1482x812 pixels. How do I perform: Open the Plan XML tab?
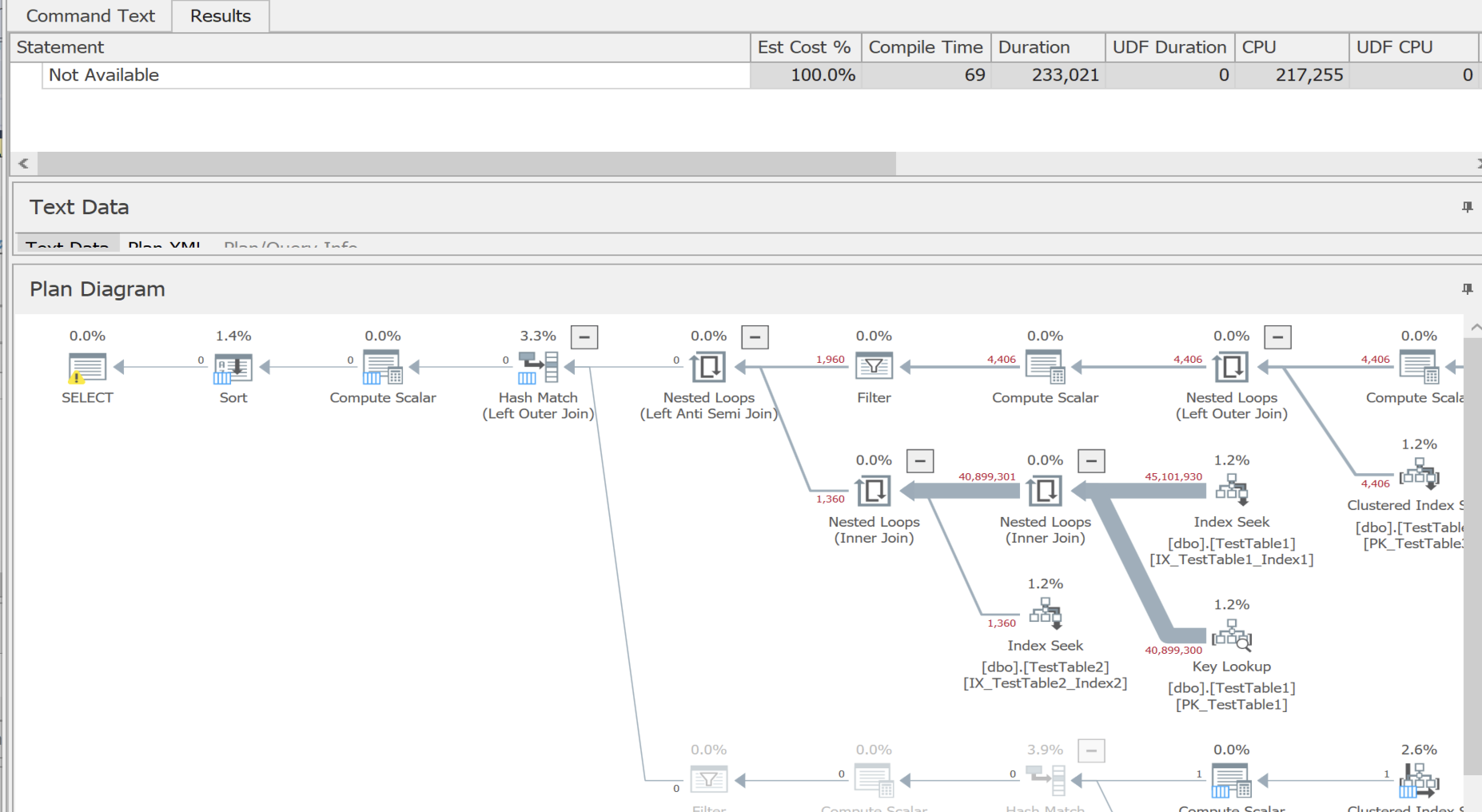(x=164, y=245)
